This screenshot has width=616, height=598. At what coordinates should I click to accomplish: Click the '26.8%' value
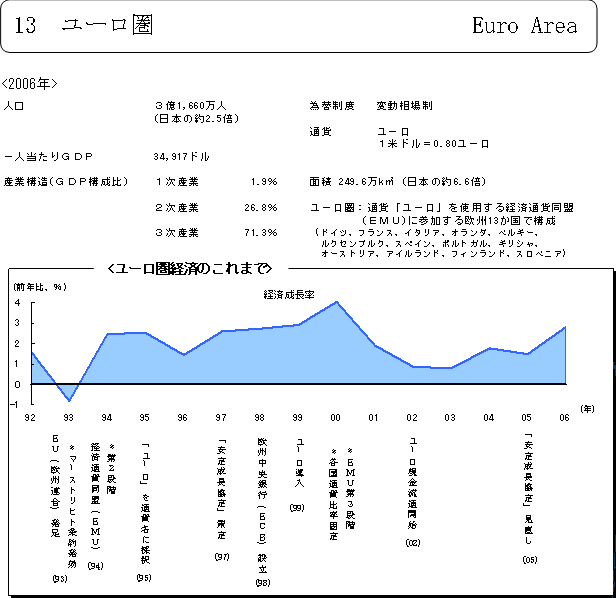pos(261,207)
